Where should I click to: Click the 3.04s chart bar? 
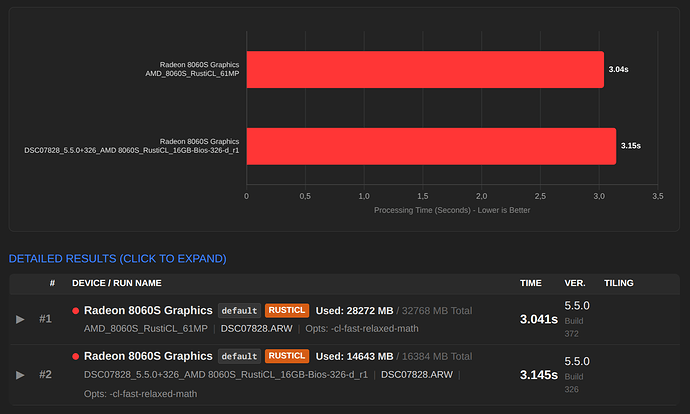click(x=425, y=70)
